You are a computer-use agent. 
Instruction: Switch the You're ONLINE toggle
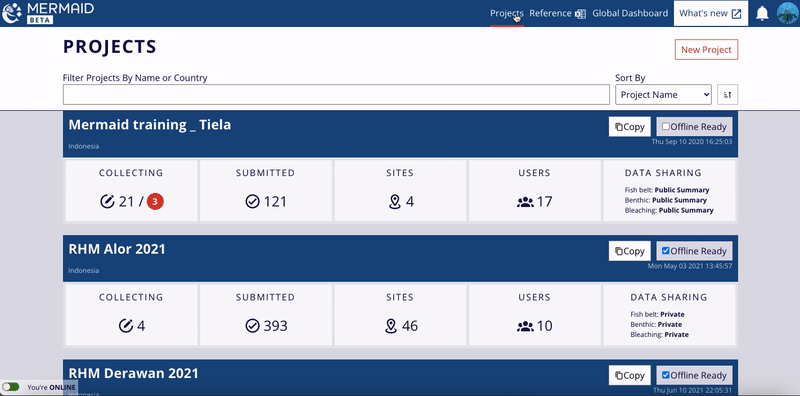(x=11, y=387)
